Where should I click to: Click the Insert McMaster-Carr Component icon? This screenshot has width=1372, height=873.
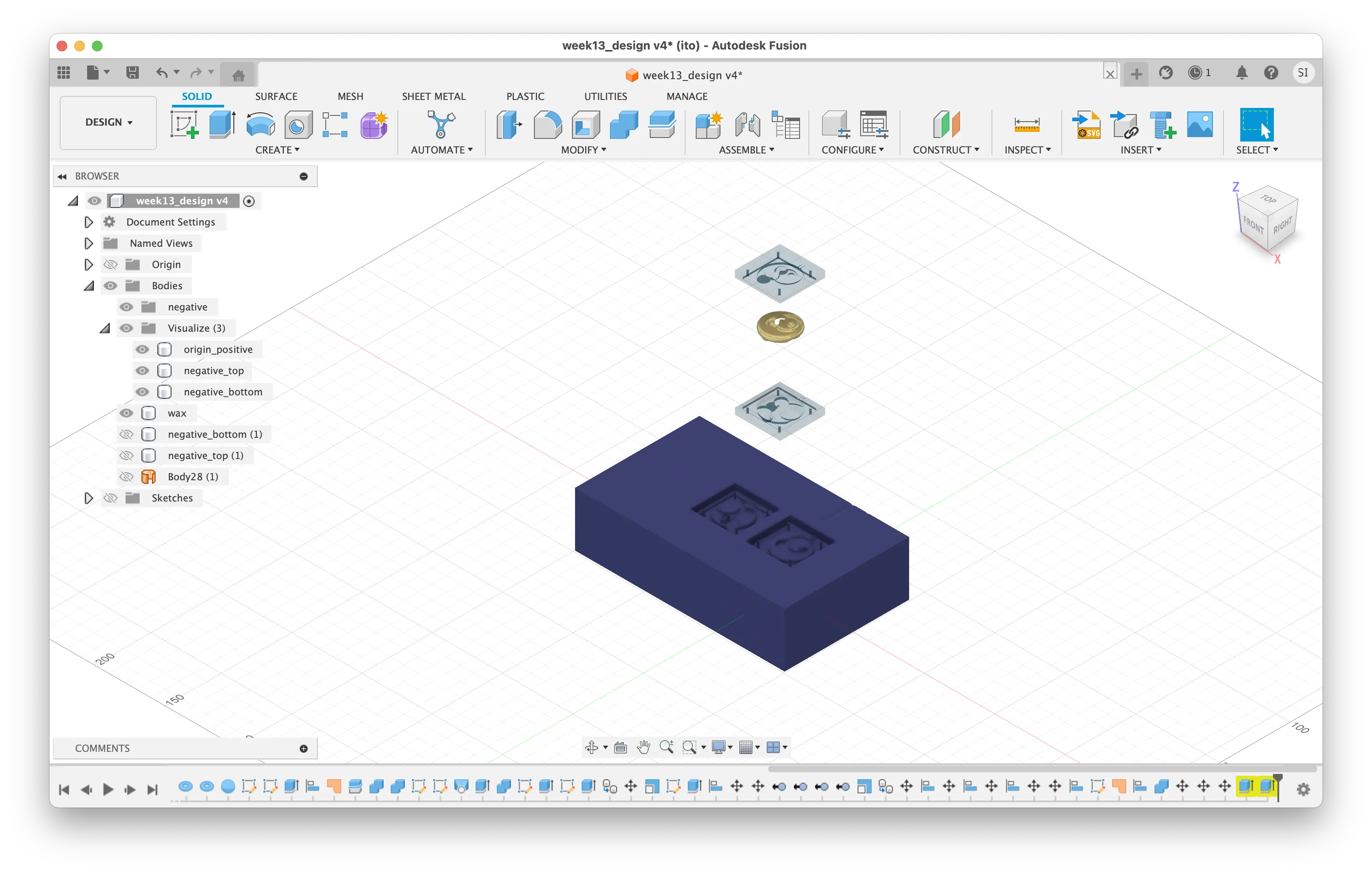(x=1162, y=124)
